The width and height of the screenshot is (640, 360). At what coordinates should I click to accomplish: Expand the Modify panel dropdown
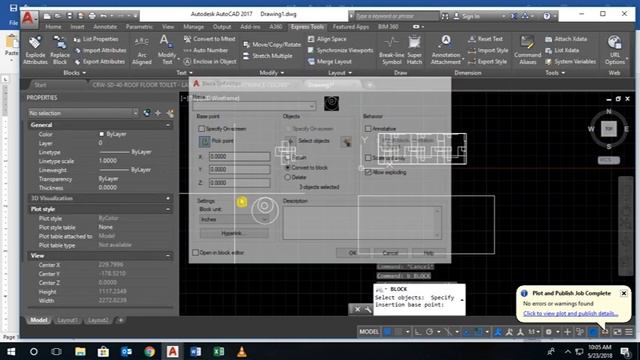[272, 73]
